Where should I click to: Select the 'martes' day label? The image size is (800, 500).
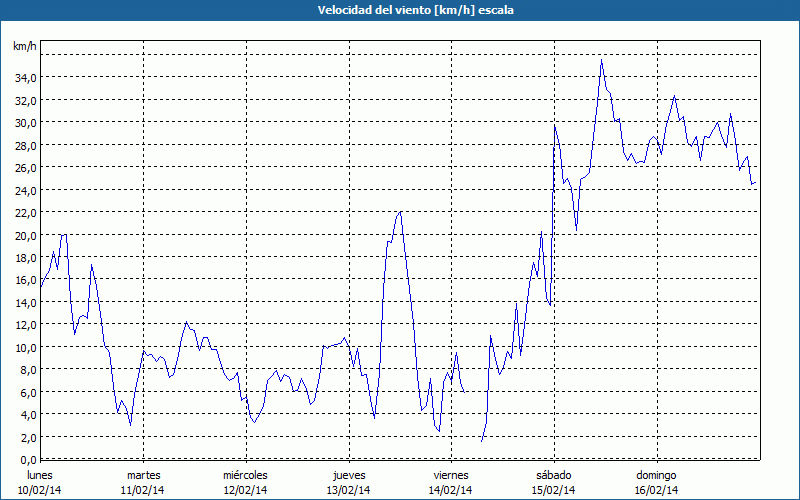point(143,475)
